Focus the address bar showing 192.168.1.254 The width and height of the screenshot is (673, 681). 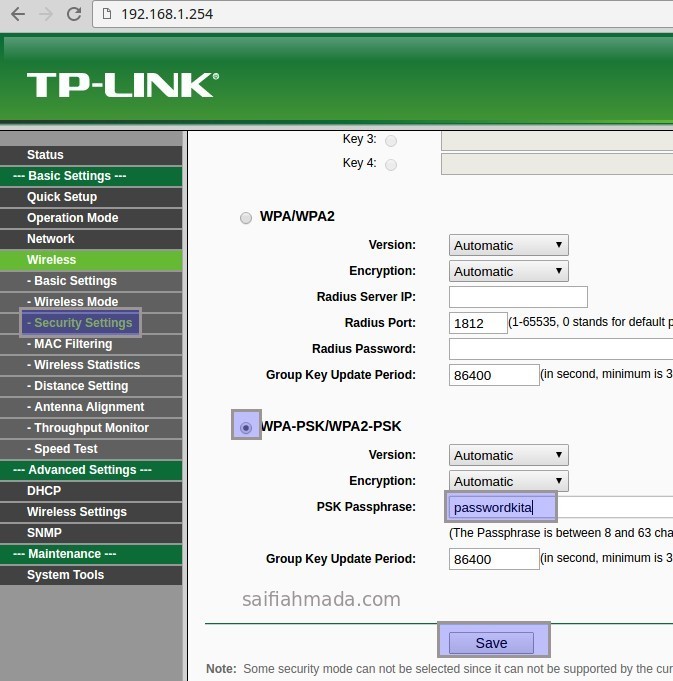[x=382, y=14]
